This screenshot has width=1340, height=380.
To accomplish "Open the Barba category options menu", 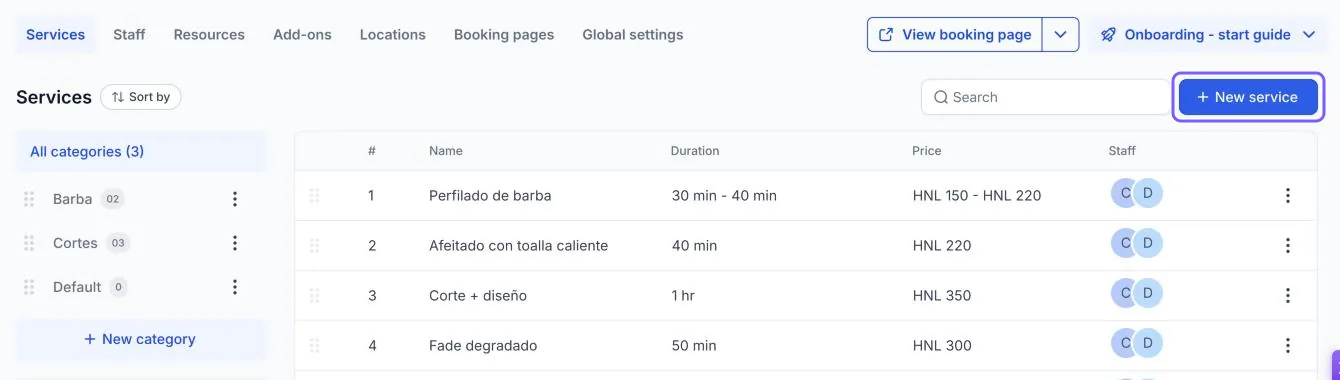I will (235, 199).
